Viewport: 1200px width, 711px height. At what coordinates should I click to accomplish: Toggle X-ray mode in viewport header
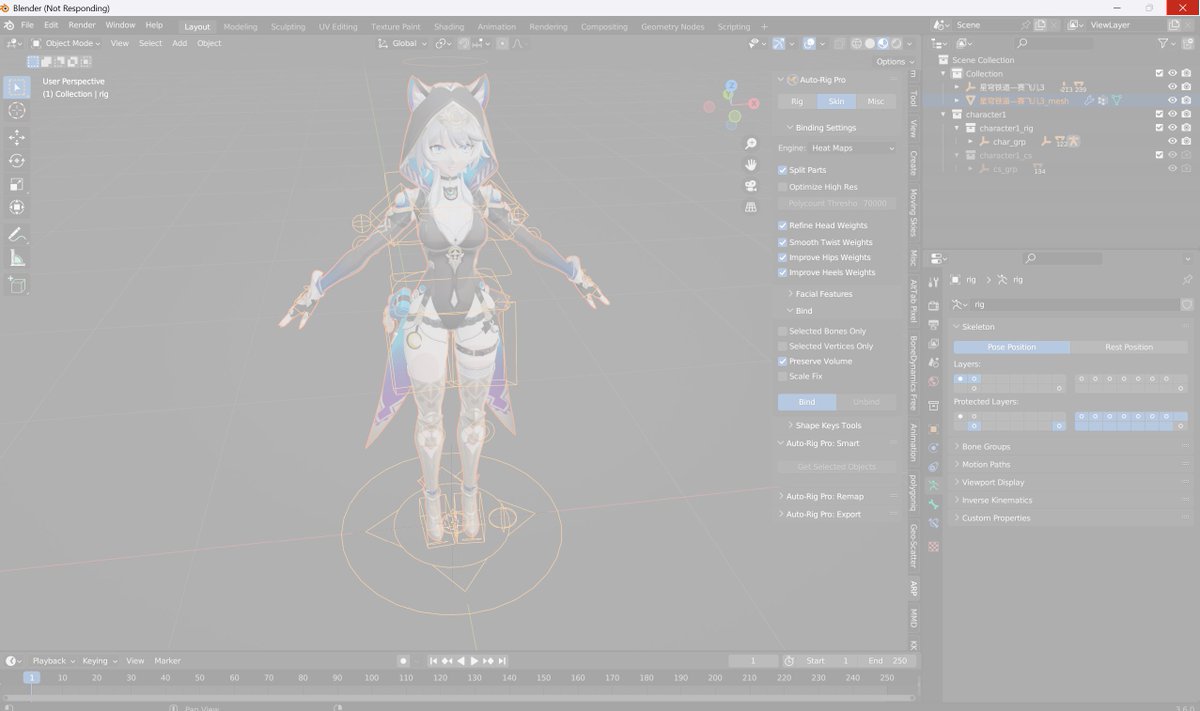[839, 43]
